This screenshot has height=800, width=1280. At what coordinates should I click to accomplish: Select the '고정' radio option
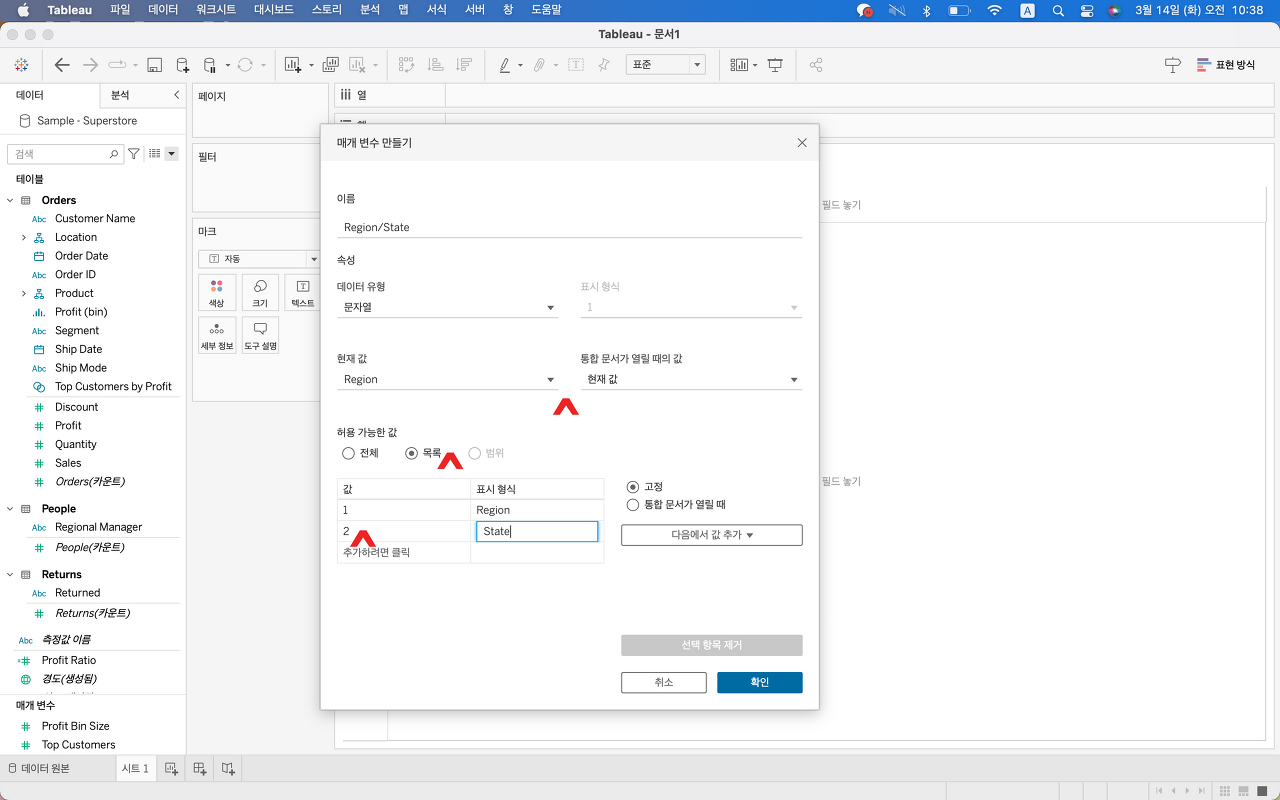click(632, 486)
